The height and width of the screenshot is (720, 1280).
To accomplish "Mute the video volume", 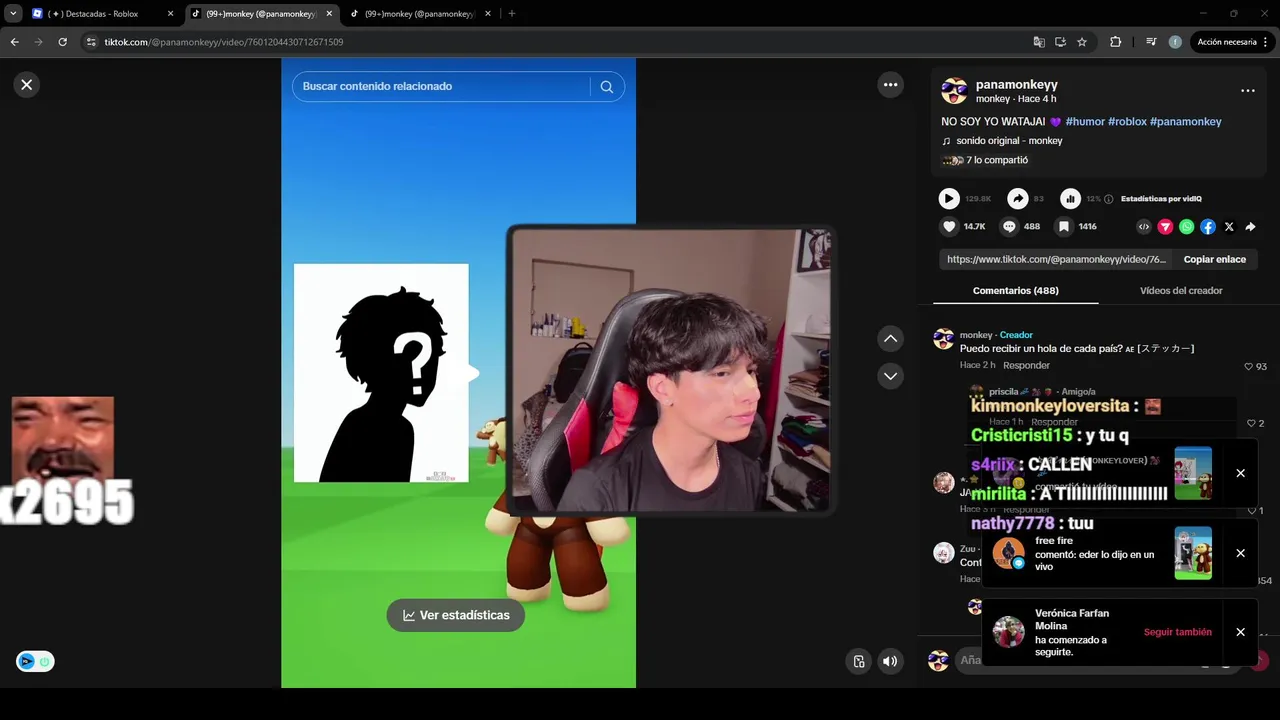I will click(890, 661).
